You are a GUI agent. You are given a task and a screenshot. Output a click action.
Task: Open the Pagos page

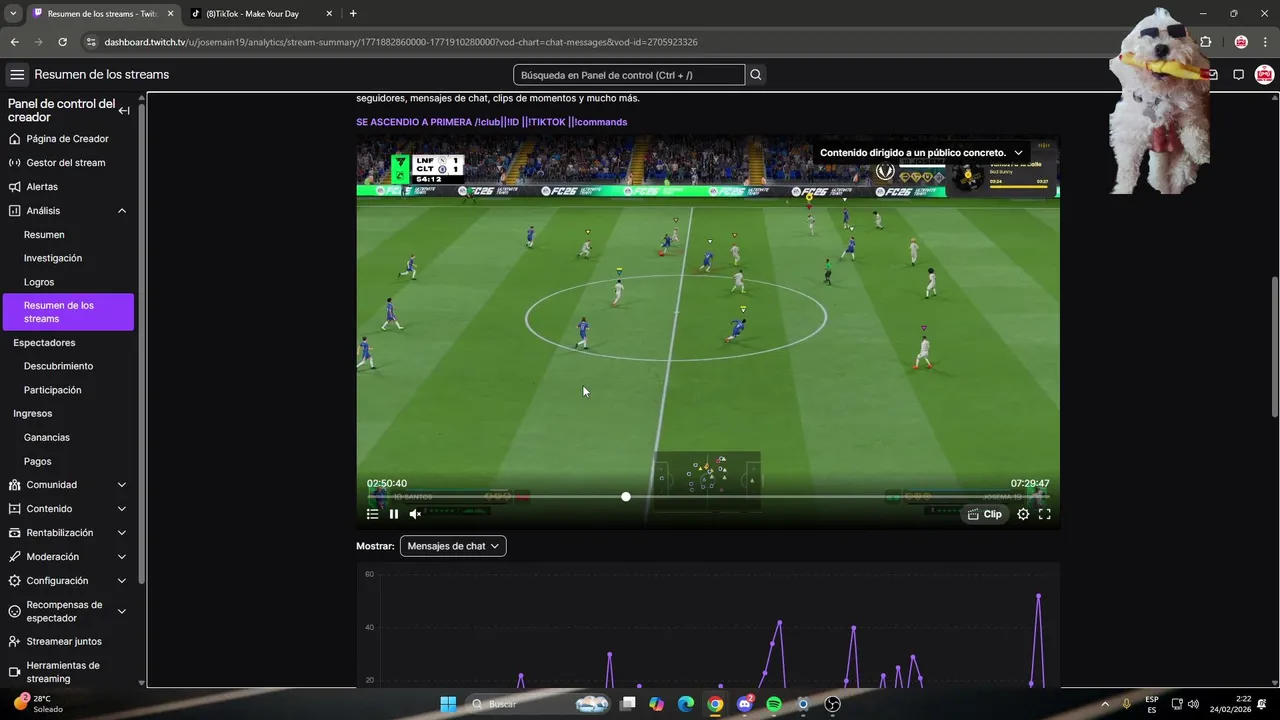point(37,462)
